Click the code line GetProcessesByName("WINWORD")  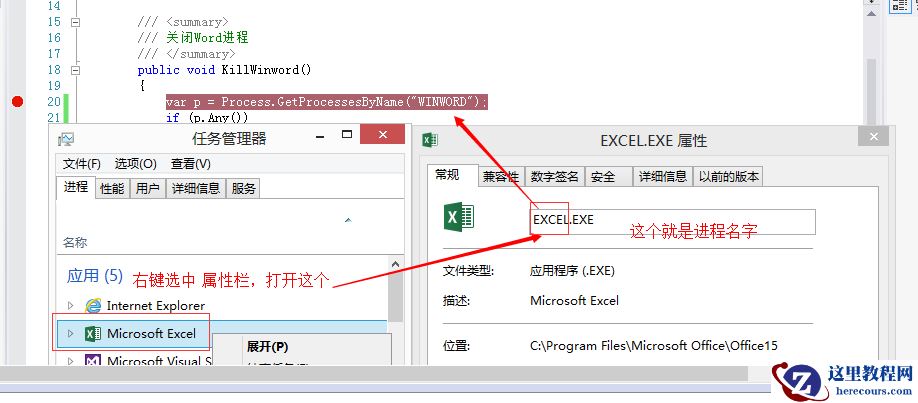click(327, 102)
